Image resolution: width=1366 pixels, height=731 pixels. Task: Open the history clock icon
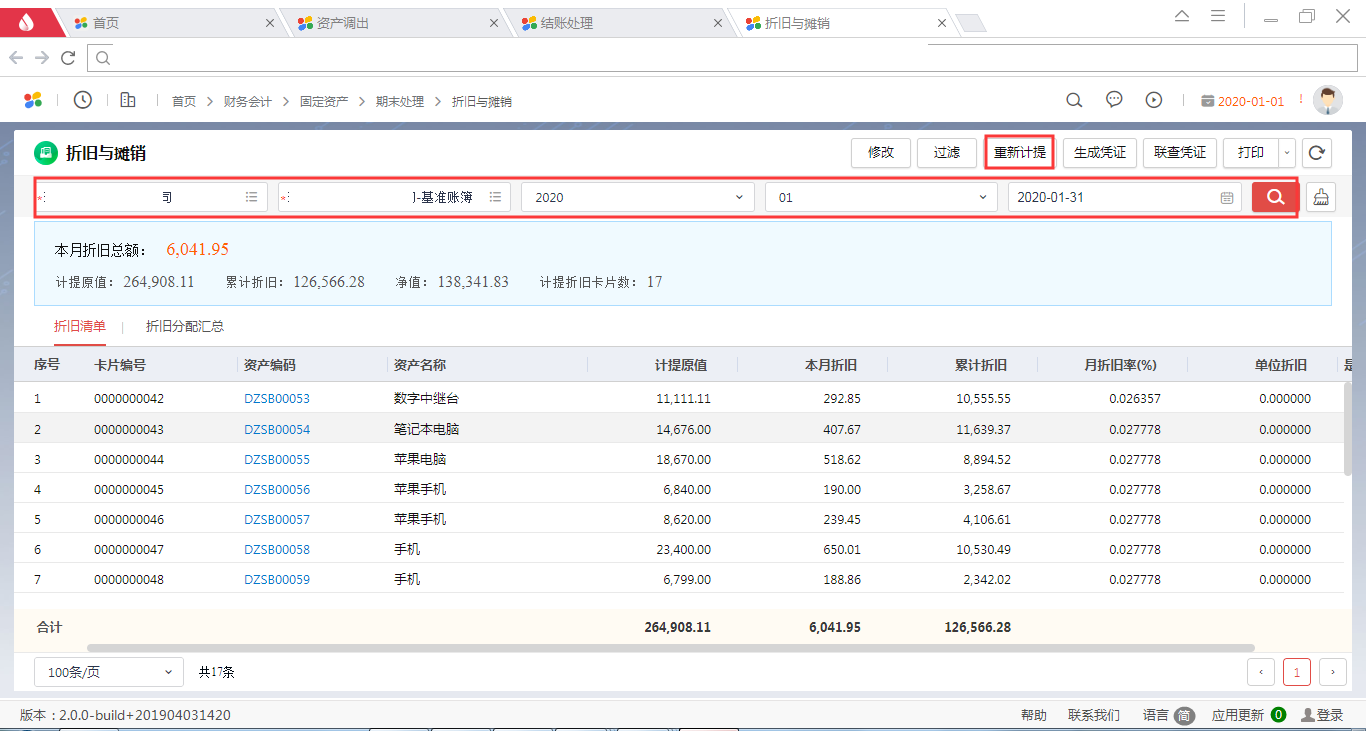click(x=83, y=100)
